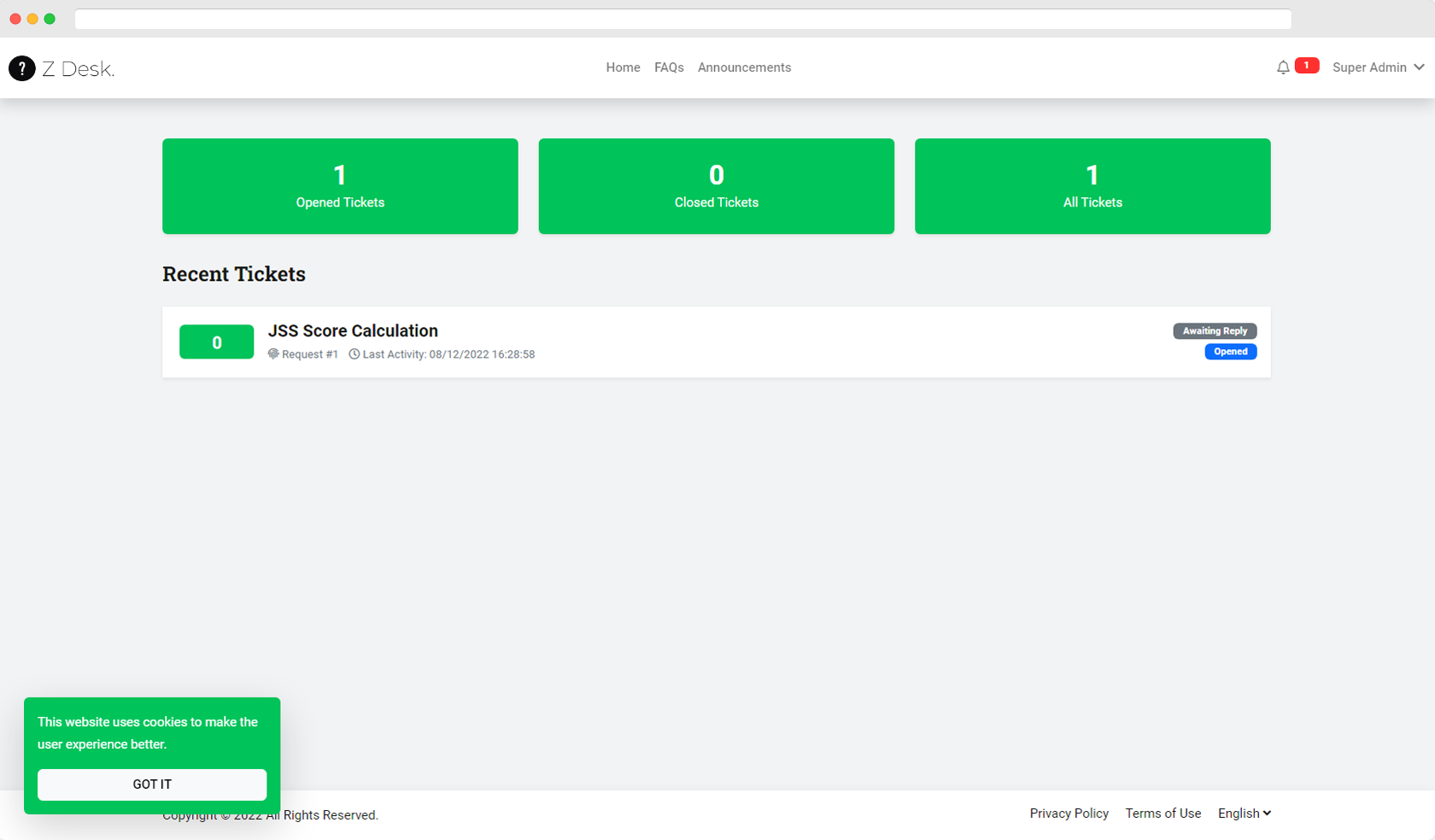Viewport: 1435px width, 840px height.
Task: Click the fingerprint icon beside Request #1
Action: [x=272, y=353]
